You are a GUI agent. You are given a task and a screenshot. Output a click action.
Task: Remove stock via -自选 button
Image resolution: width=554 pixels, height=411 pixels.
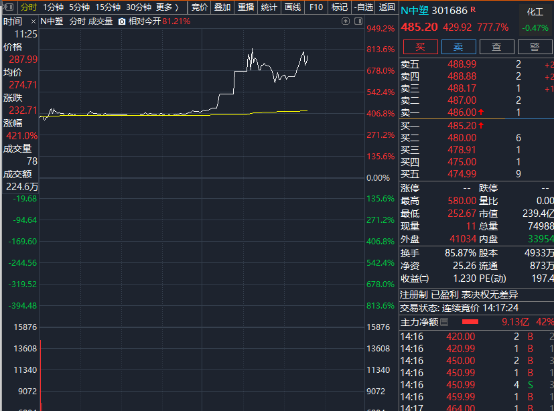pos(364,7)
